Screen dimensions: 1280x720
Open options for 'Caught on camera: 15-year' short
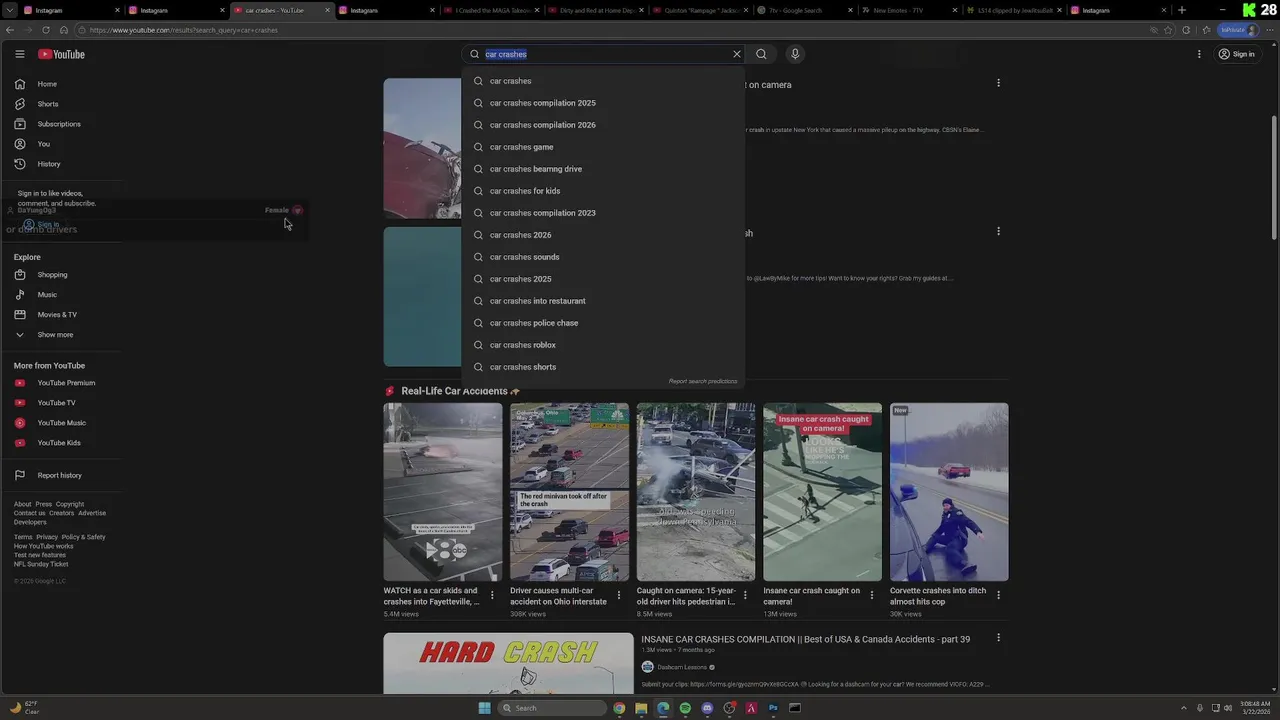[745, 595]
